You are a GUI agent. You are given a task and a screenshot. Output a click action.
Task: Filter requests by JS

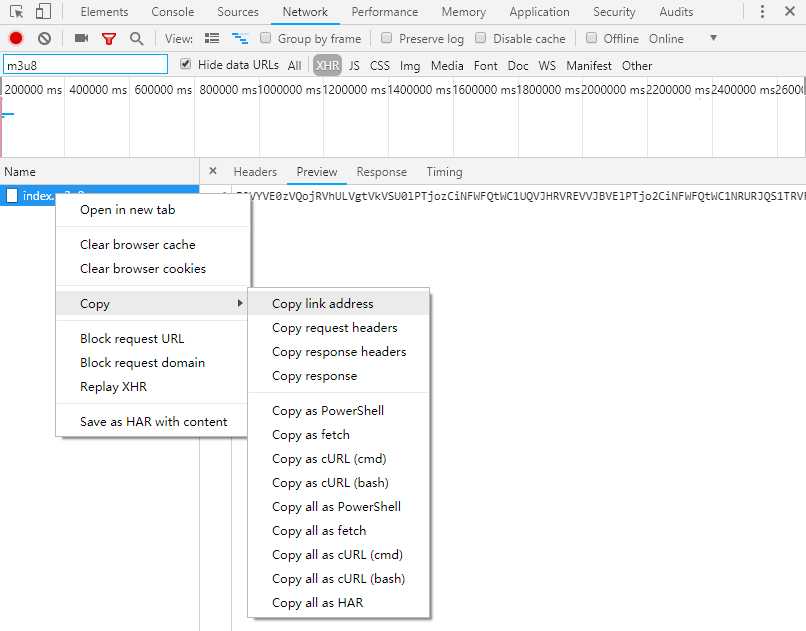[354, 65]
